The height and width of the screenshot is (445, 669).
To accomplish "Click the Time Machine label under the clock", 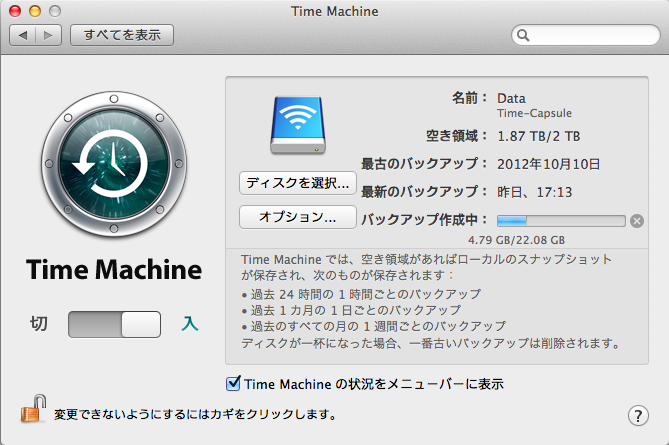I will (x=114, y=270).
